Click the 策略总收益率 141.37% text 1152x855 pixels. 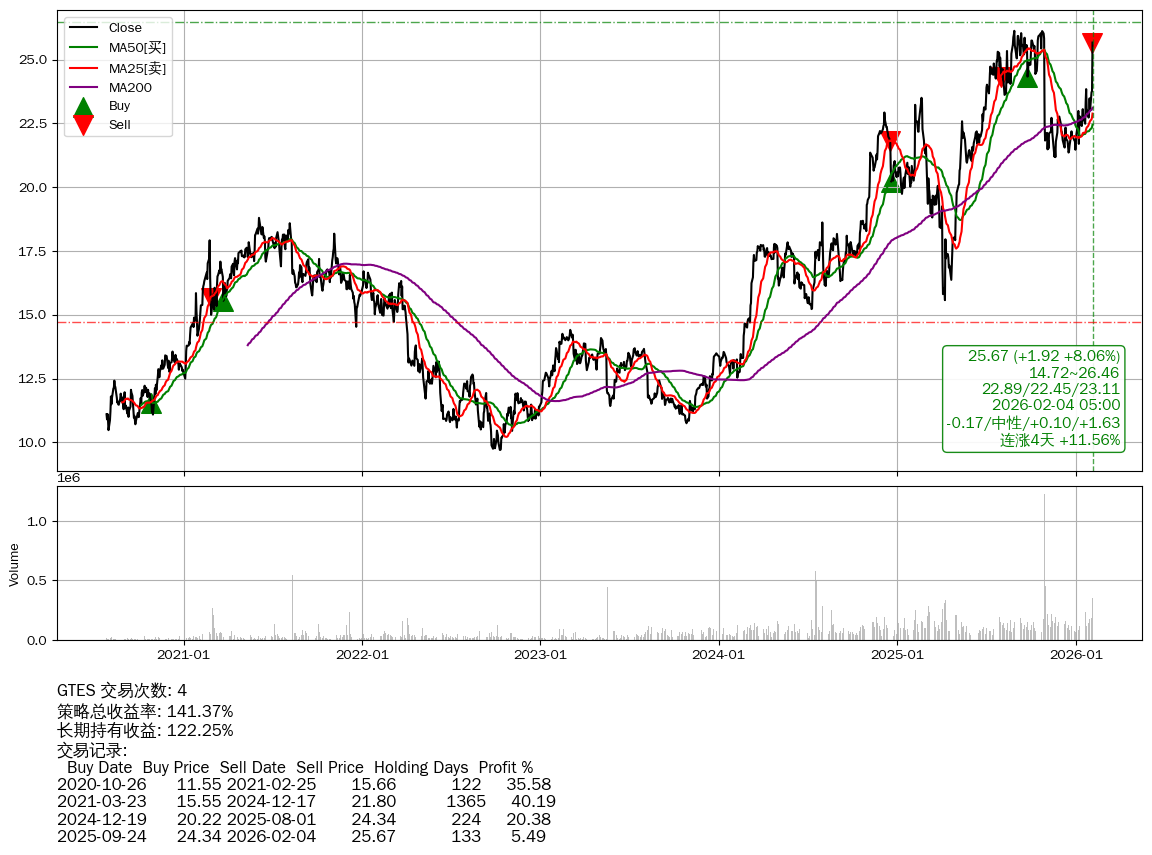(x=145, y=711)
